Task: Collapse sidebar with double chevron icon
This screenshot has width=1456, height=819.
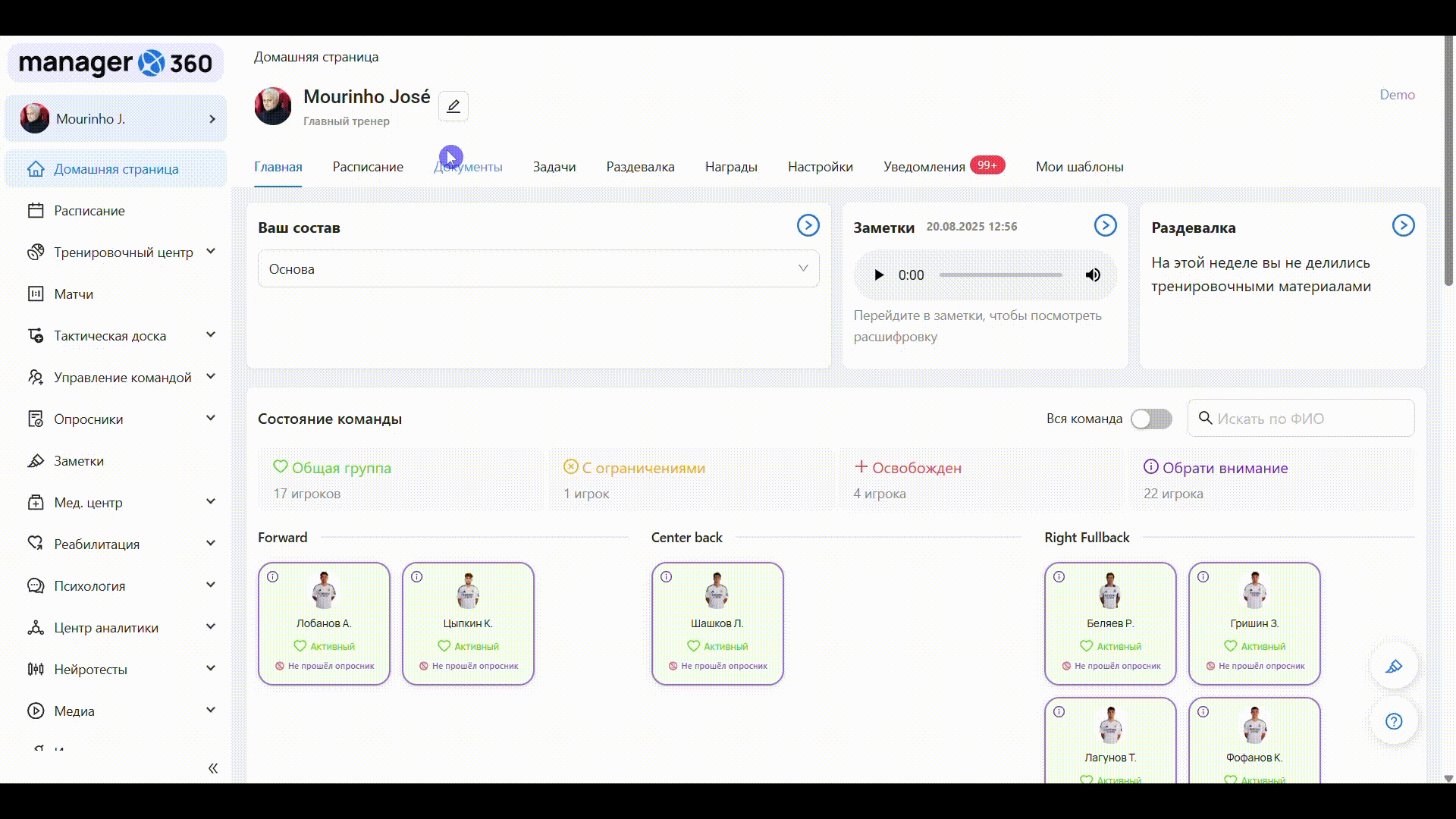Action: click(x=213, y=768)
